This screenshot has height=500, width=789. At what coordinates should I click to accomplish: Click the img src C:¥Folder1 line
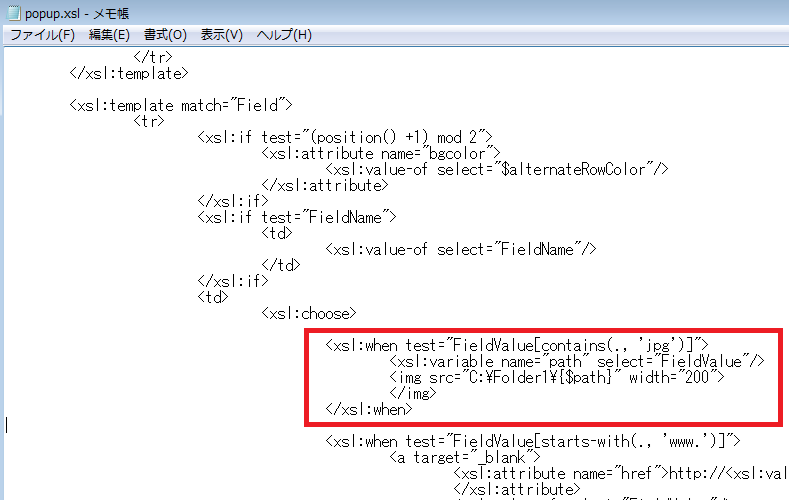(x=557, y=377)
